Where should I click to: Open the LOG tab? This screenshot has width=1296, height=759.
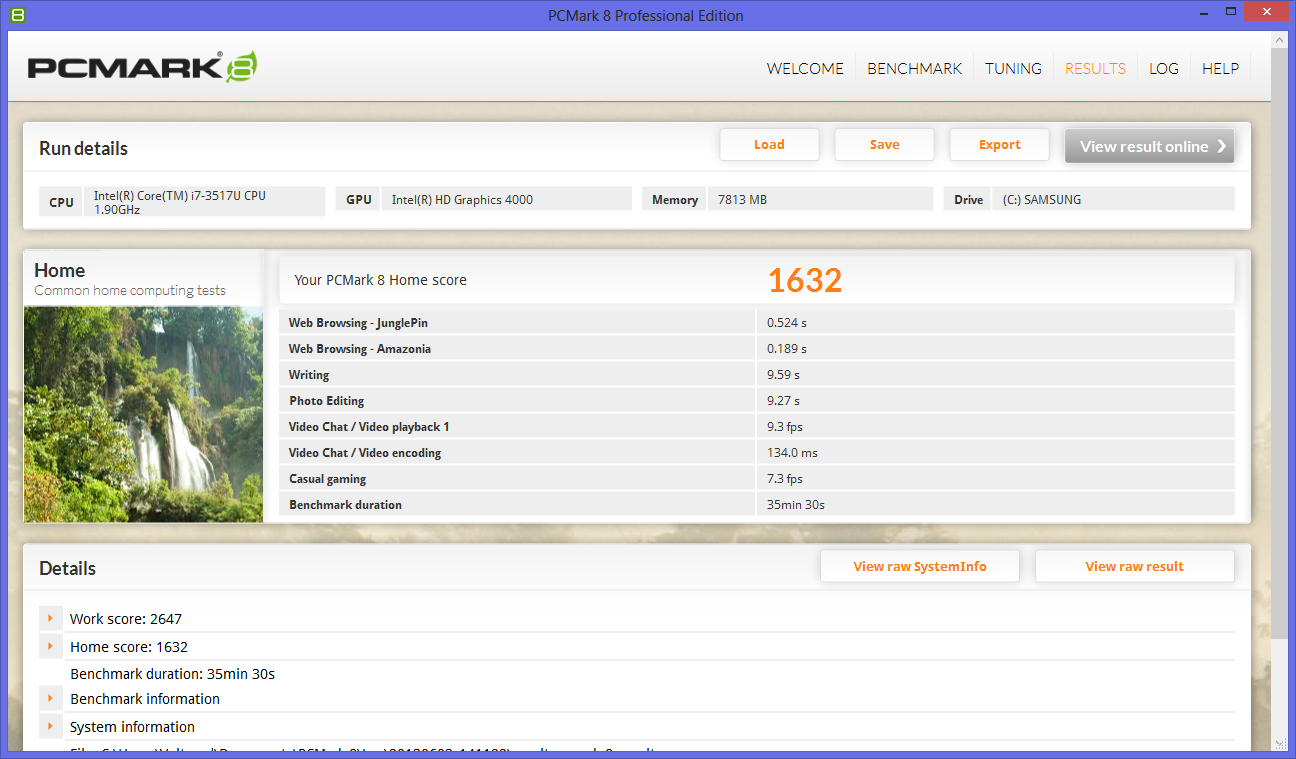click(1163, 68)
